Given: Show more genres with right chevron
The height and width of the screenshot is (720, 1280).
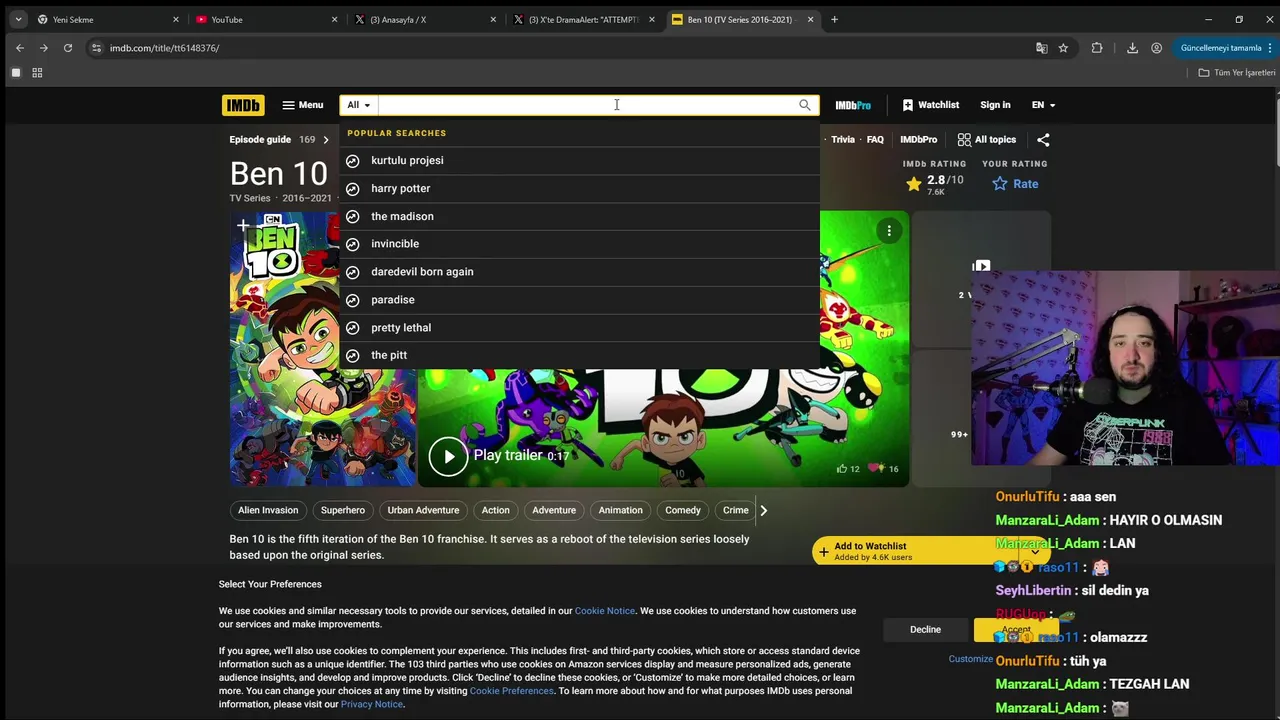Looking at the screenshot, I should tap(763, 510).
